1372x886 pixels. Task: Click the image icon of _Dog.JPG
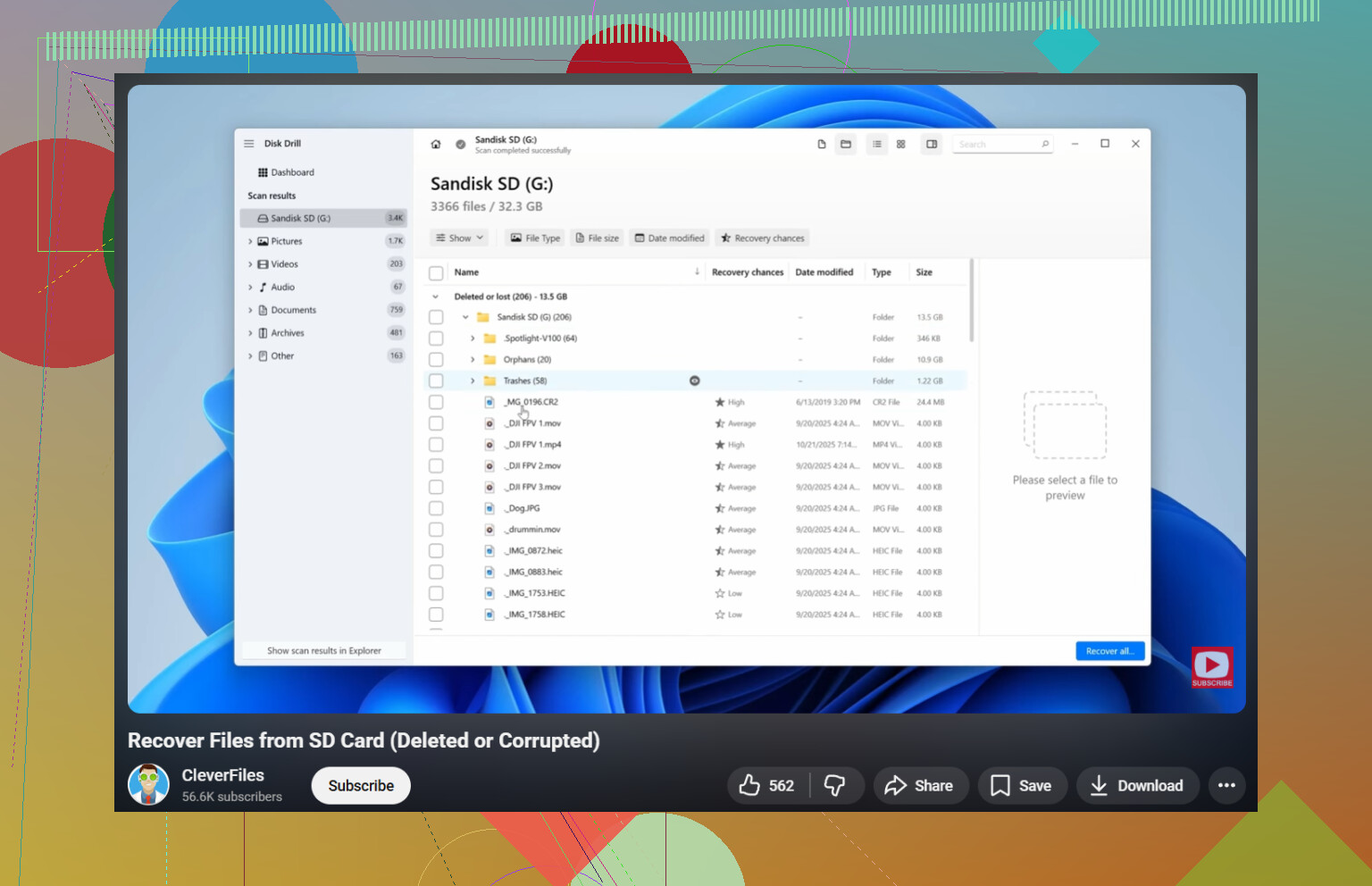tap(489, 508)
